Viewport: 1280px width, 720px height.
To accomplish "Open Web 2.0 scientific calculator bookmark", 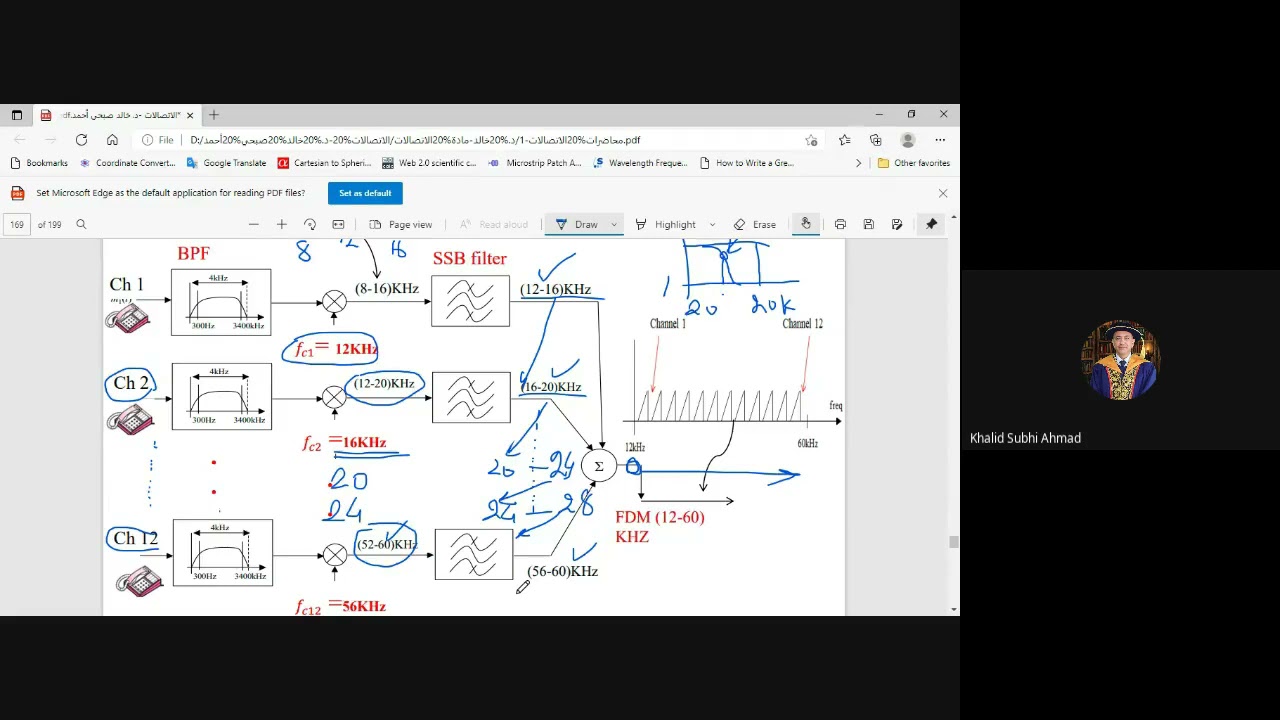I will pyautogui.click(x=429, y=163).
